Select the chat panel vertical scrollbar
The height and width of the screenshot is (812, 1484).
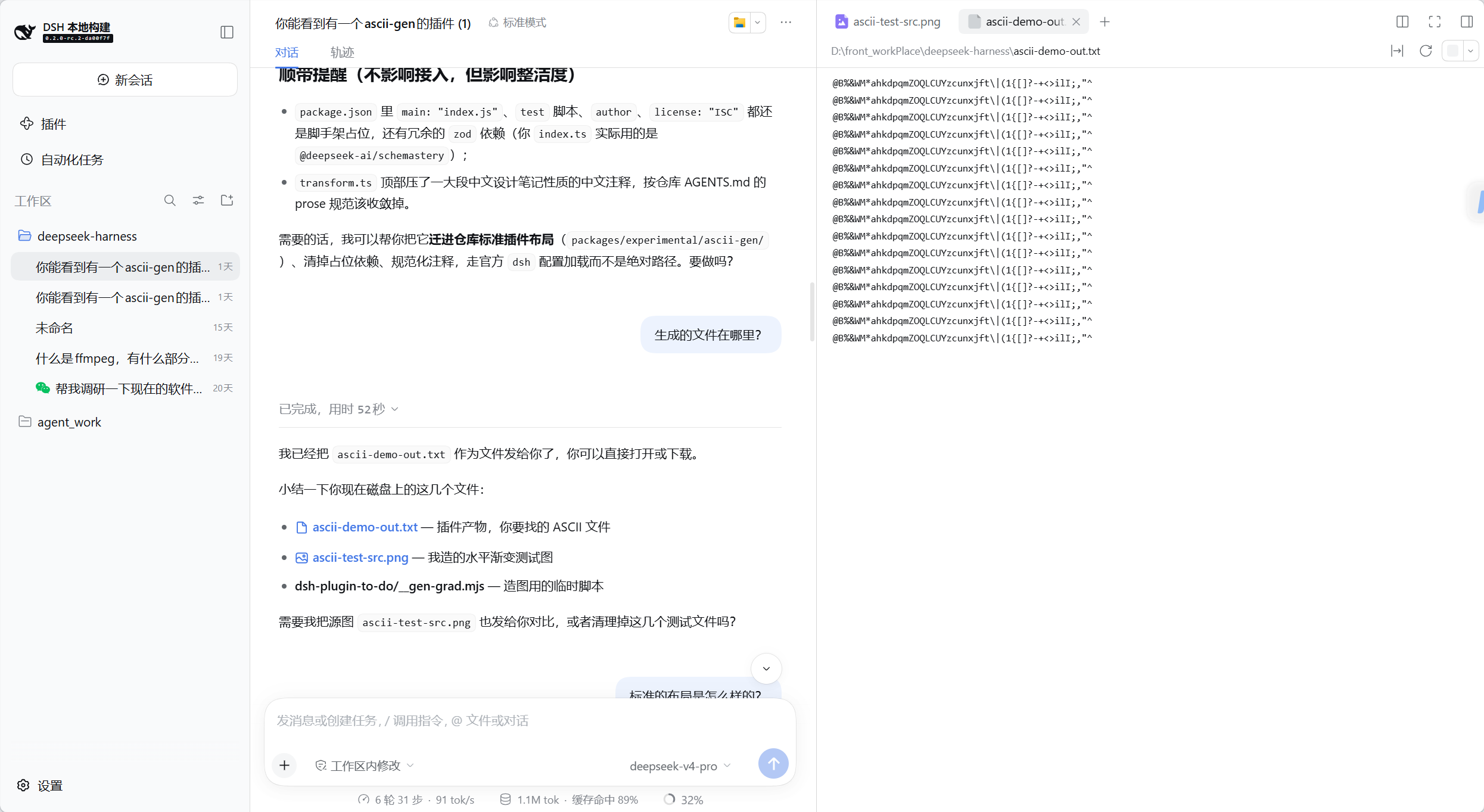812,312
